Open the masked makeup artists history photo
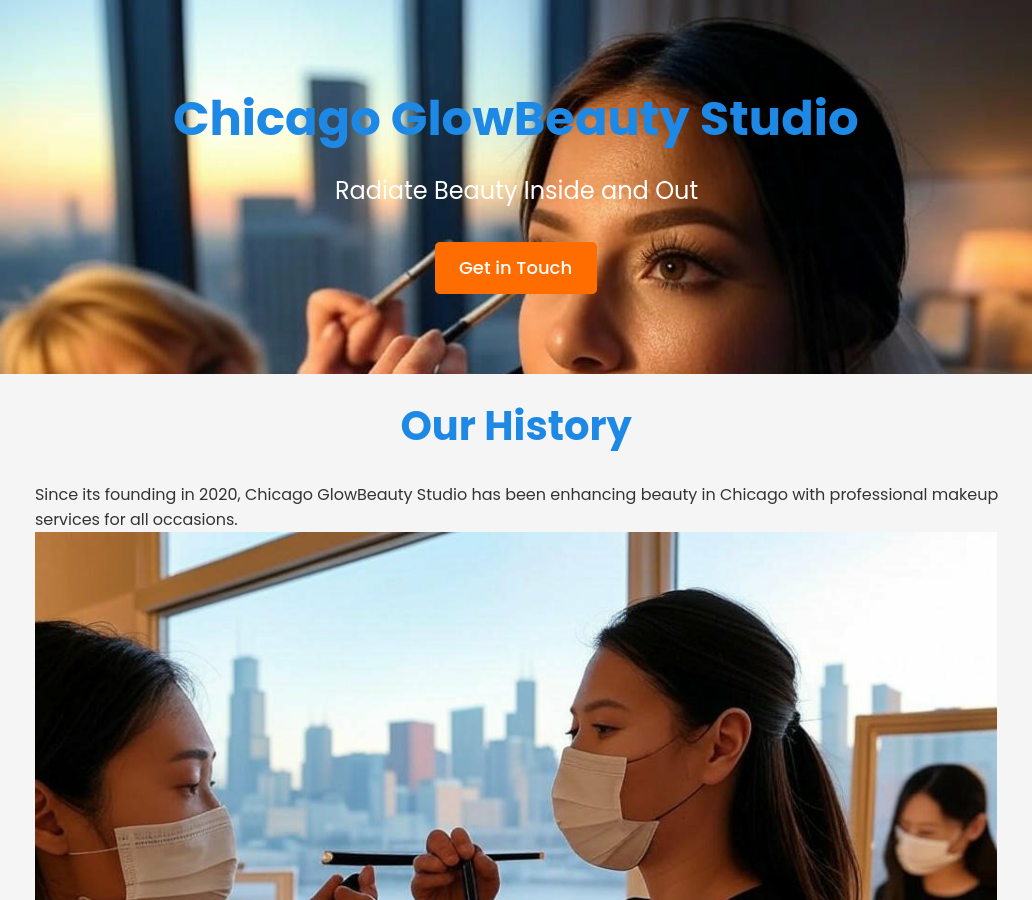Viewport: 1032px width, 900px height. pyautogui.click(x=516, y=716)
